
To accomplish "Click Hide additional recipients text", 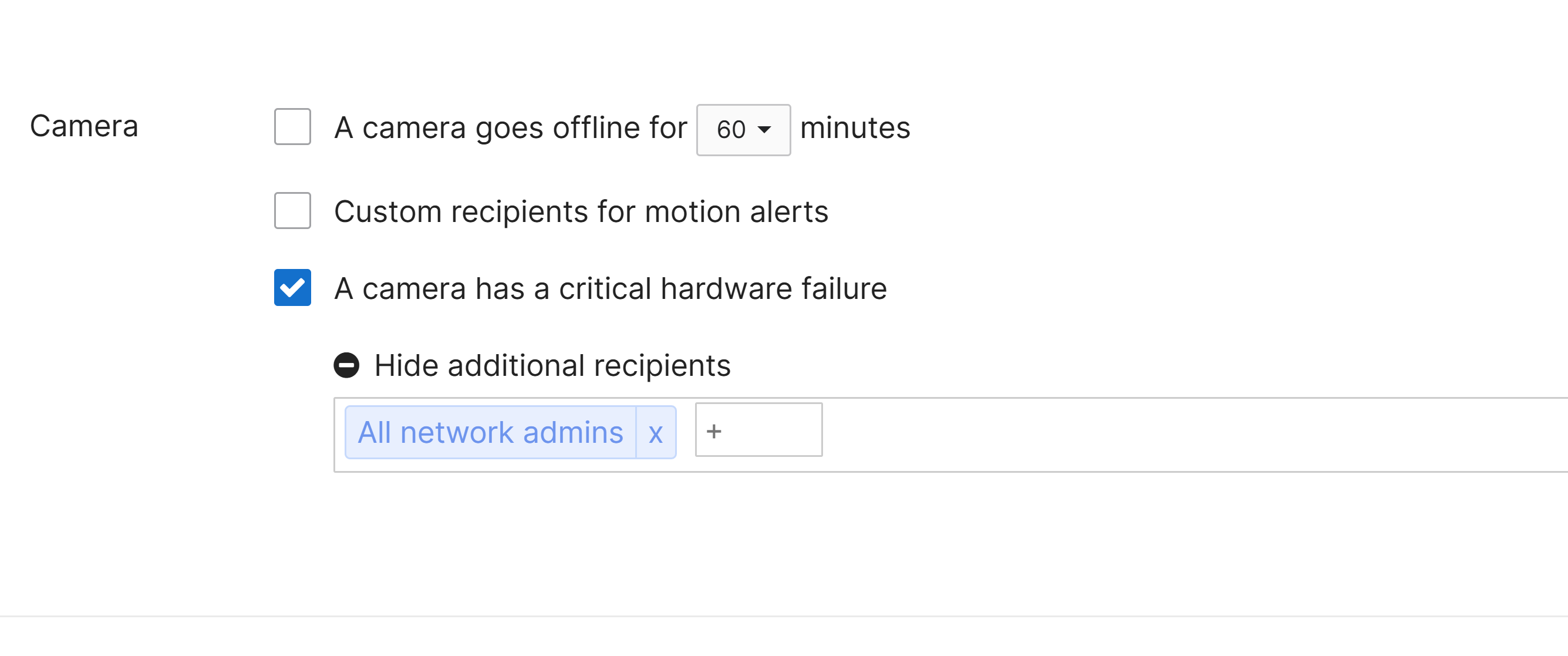I will 552,365.
